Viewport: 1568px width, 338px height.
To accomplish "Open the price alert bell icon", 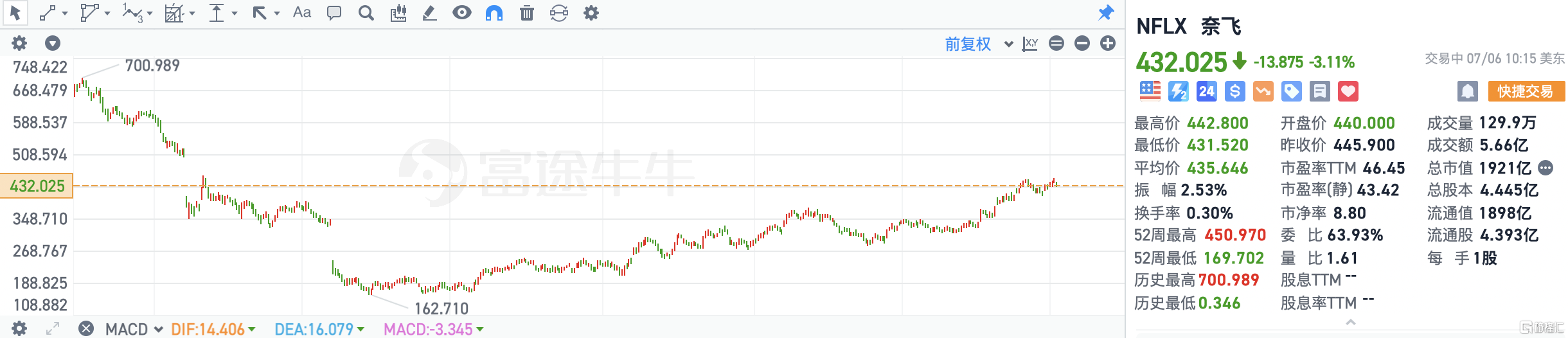I will [x=1468, y=91].
